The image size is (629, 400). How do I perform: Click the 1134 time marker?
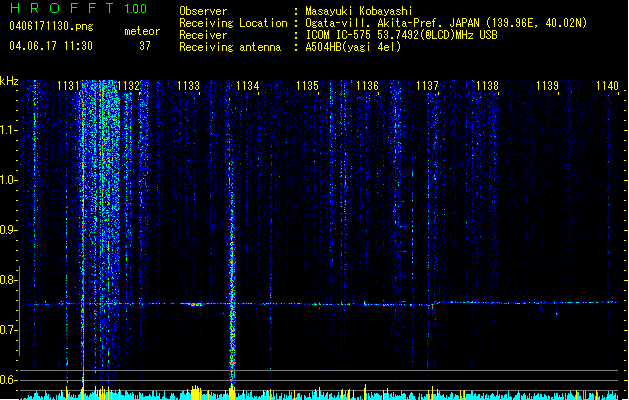[248, 86]
